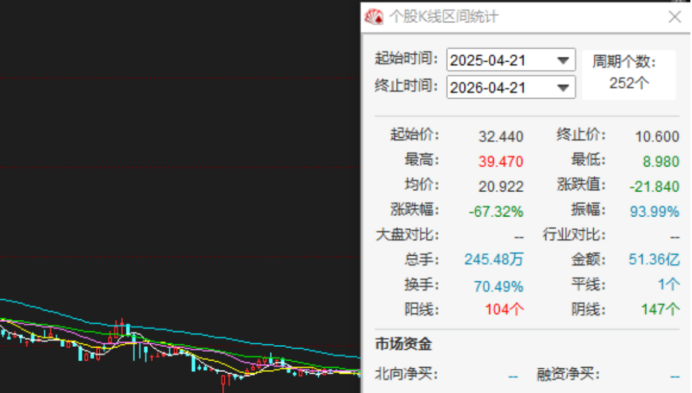Screen dimensions: 692x393
Task: Click the 终止价 value 10.600
Action: pyautogui.click(x=657, y=136)
